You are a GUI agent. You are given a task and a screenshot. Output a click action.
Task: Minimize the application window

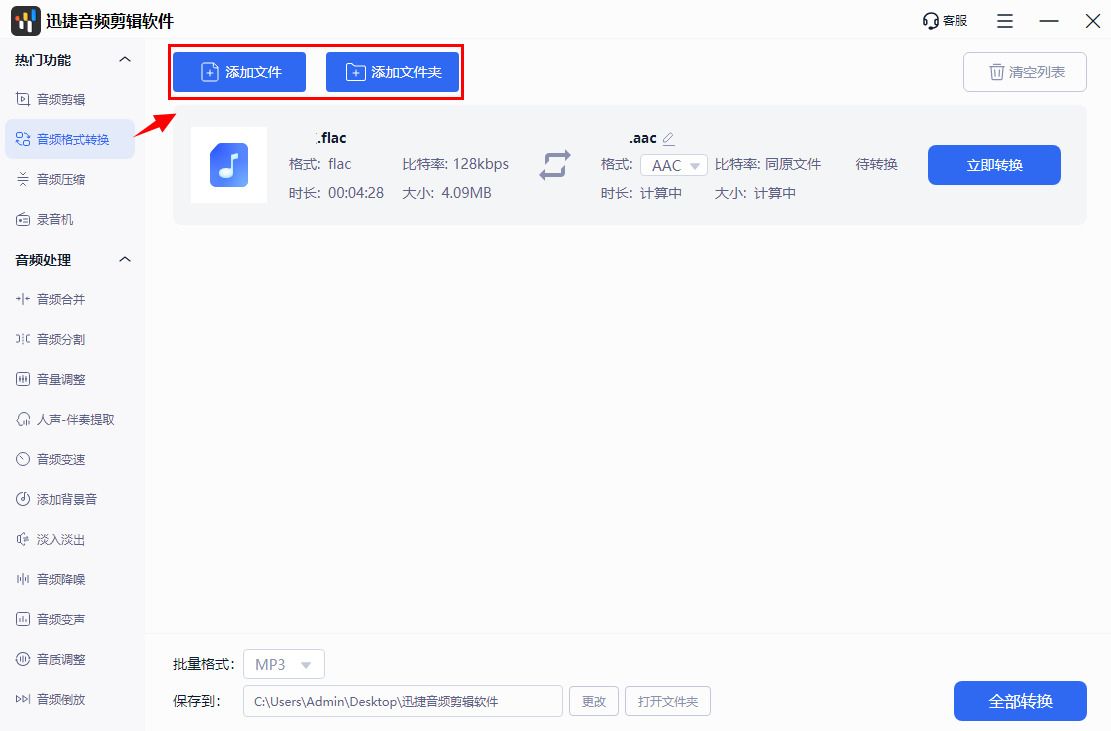pos(1049,21)
